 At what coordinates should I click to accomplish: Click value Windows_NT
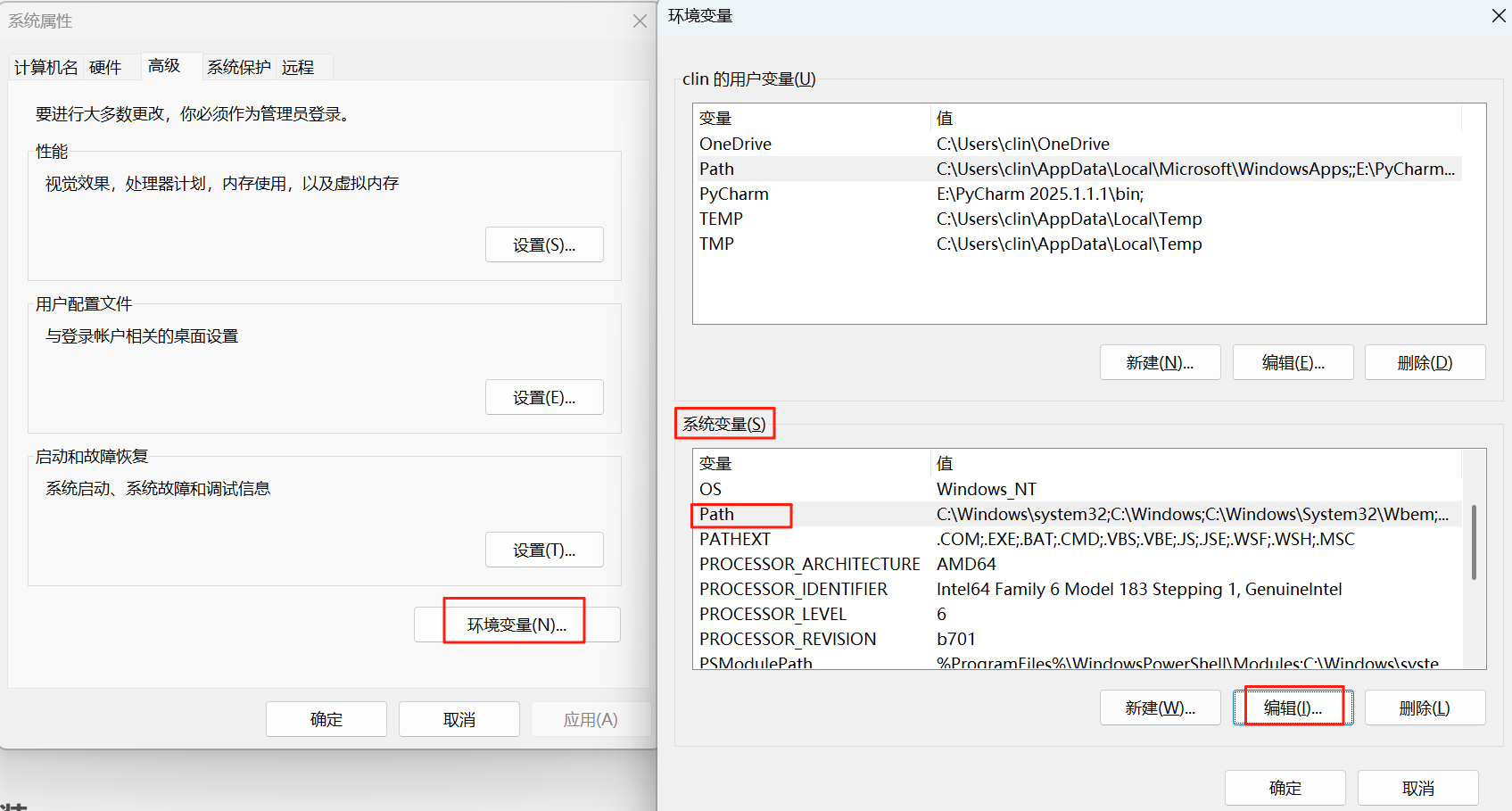coord(987,489)
